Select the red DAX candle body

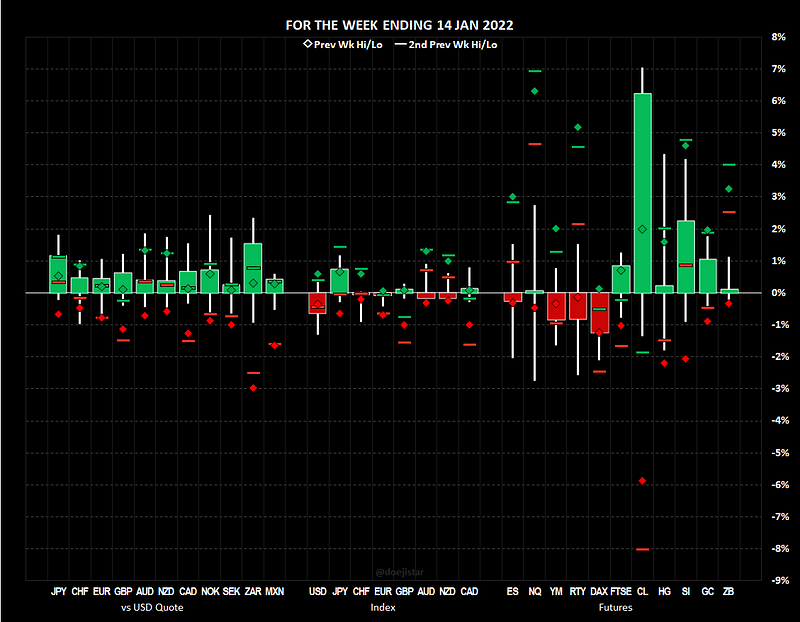599,312
